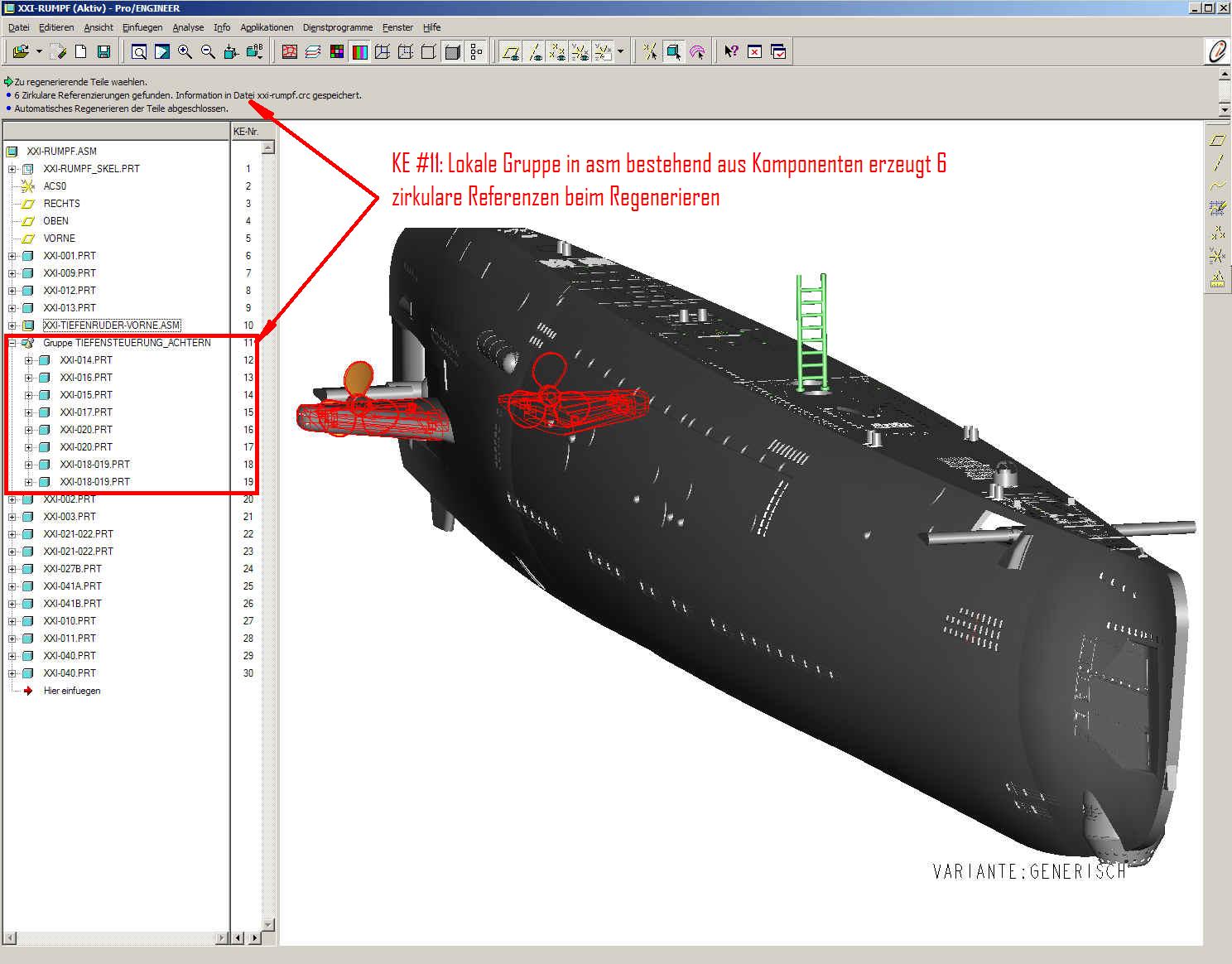Open the Einfuegen menu
Screen dimensions: 1232x964
click(x=142, y=27)
